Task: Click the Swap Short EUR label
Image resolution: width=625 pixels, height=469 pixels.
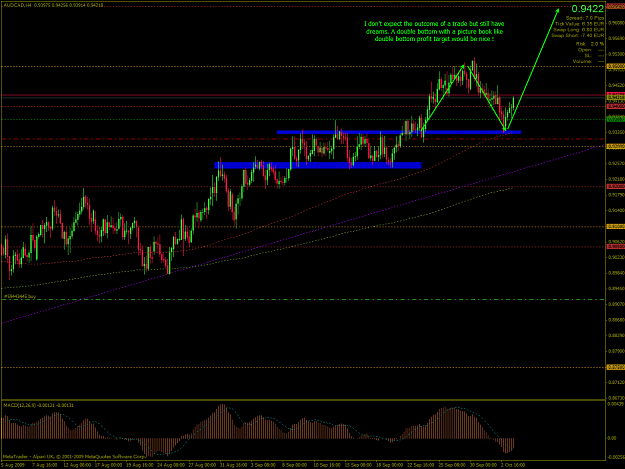Action: coord(578,35)
